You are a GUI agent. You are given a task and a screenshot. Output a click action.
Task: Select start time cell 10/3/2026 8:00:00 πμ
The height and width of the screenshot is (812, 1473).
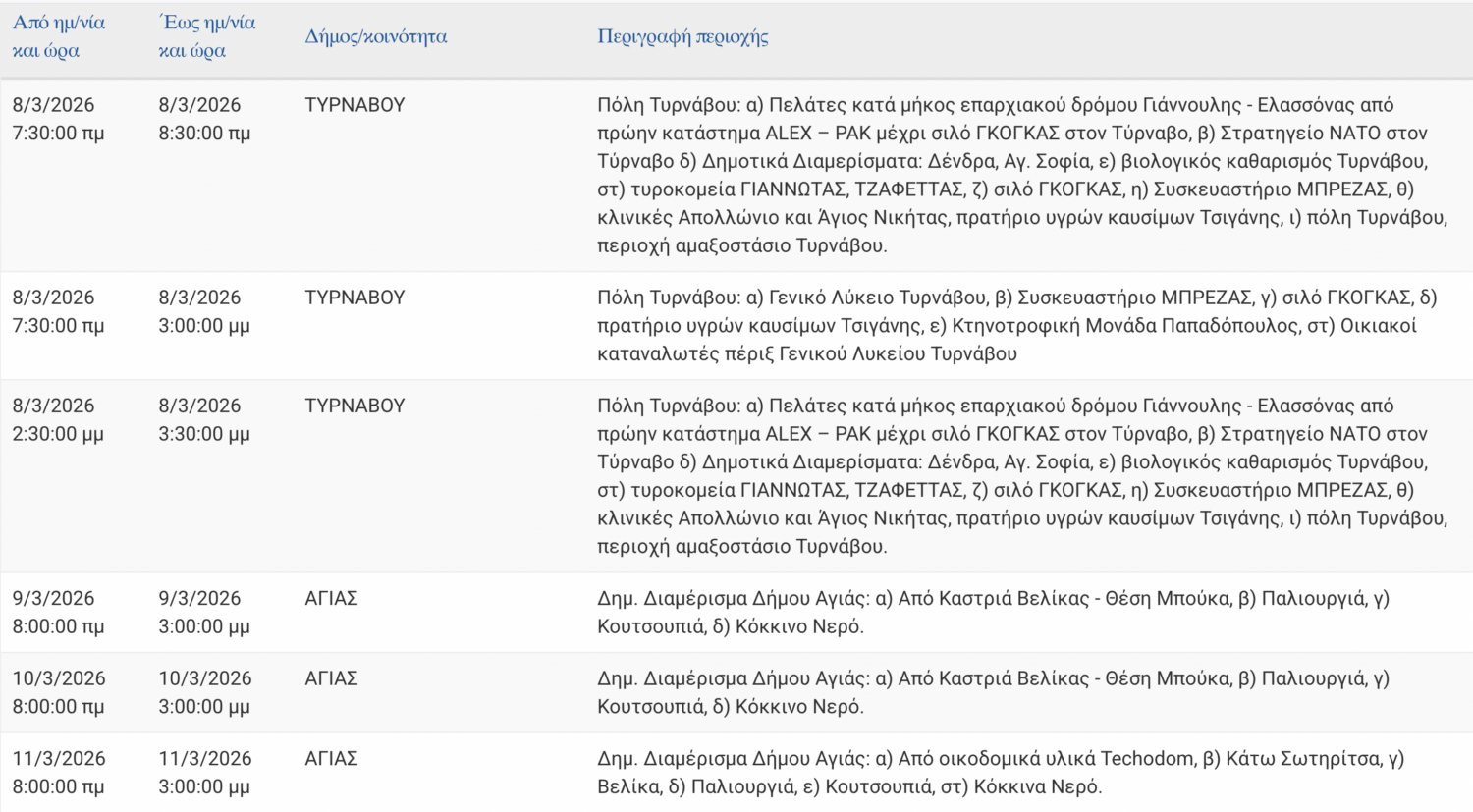pos(58,692)
